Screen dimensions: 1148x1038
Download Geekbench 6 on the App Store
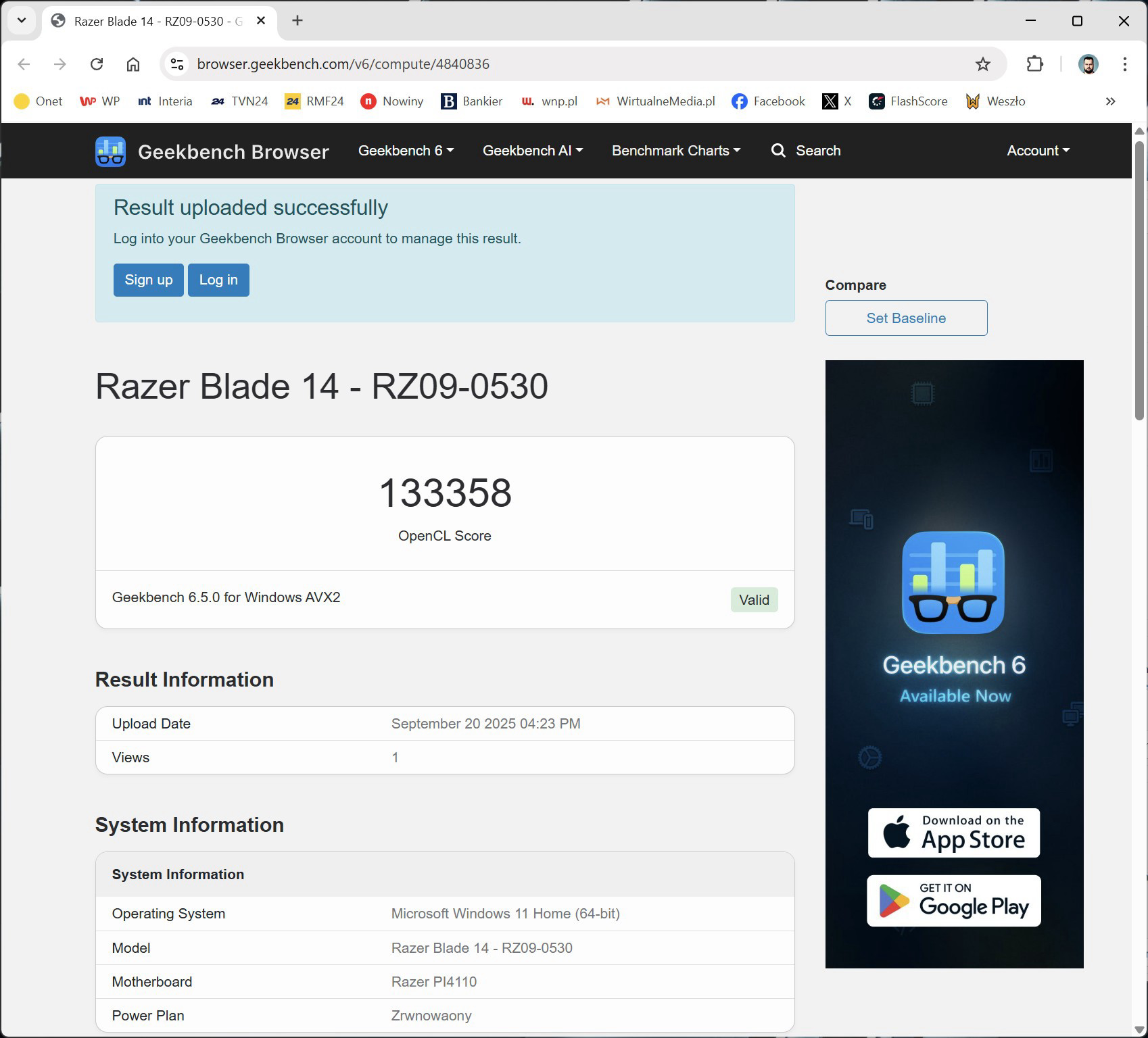tap(954, 833)
